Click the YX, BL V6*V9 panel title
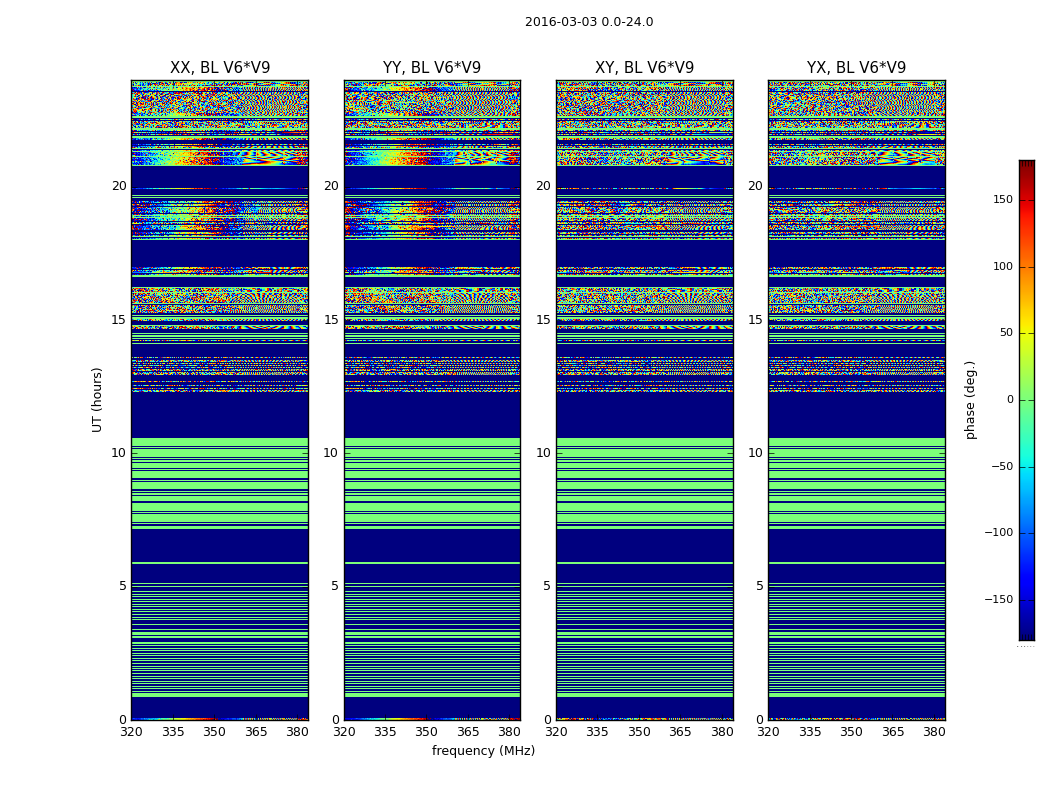1050x800 pixels. pos(856,68)
